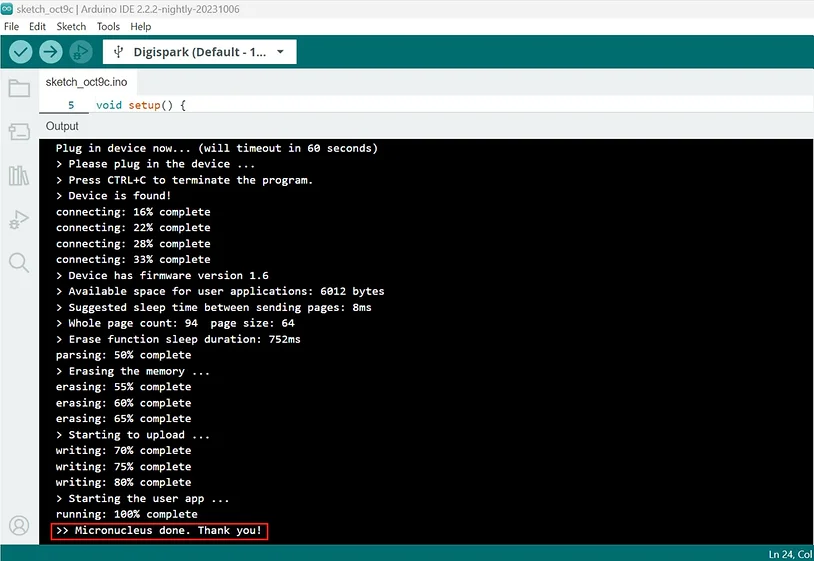Open the Sketchbook folder sidebar icon
The width and height of the screenshot is (814, 561).
tap(19, 88)
